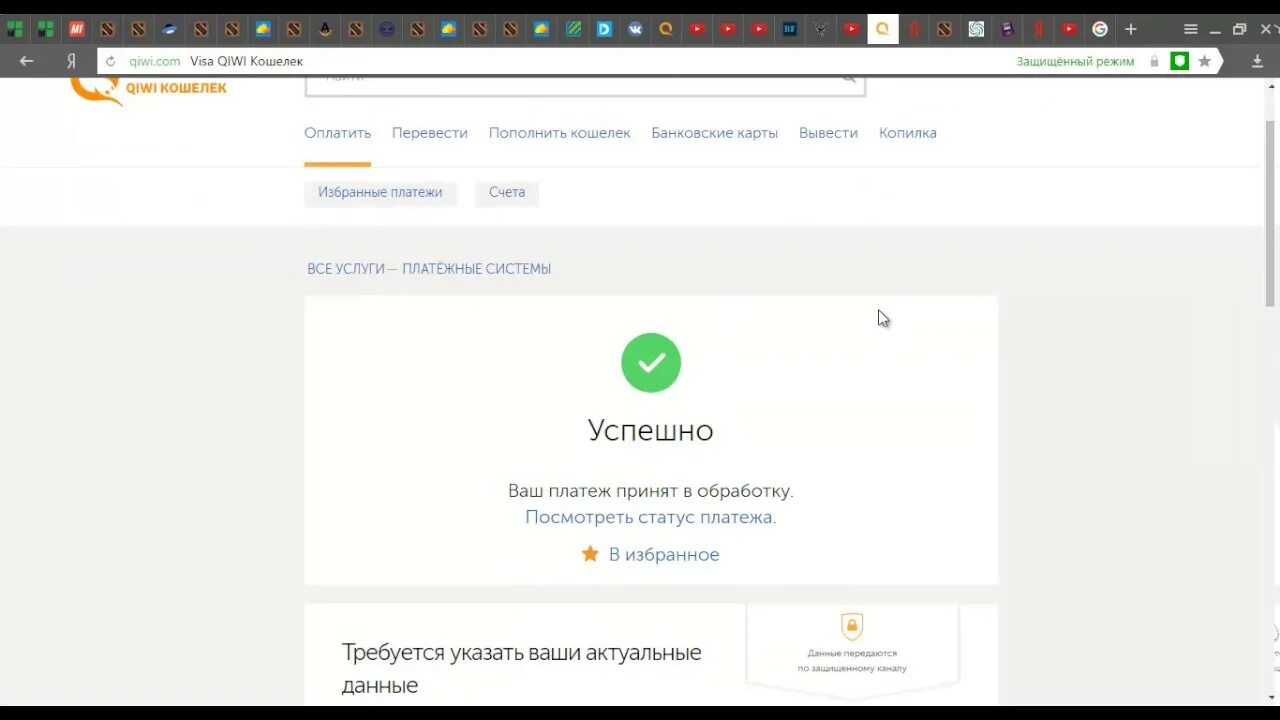
Task: Bookmark the page with the star icon
Action: coord(1205,61)
